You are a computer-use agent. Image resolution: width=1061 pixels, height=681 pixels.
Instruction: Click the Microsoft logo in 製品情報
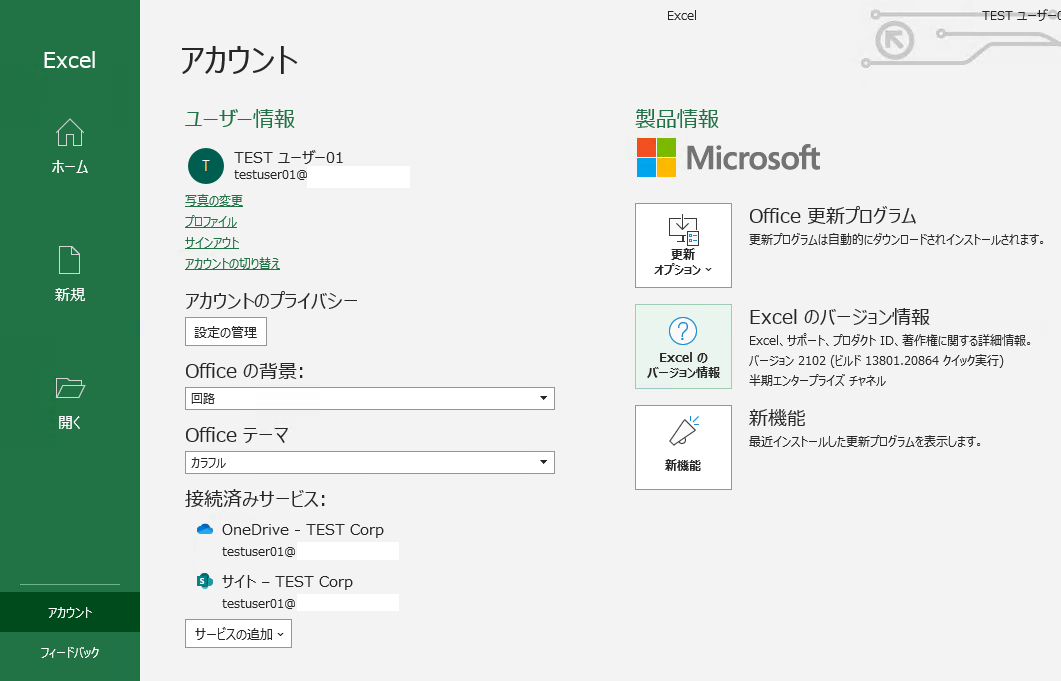coord(728,158)
